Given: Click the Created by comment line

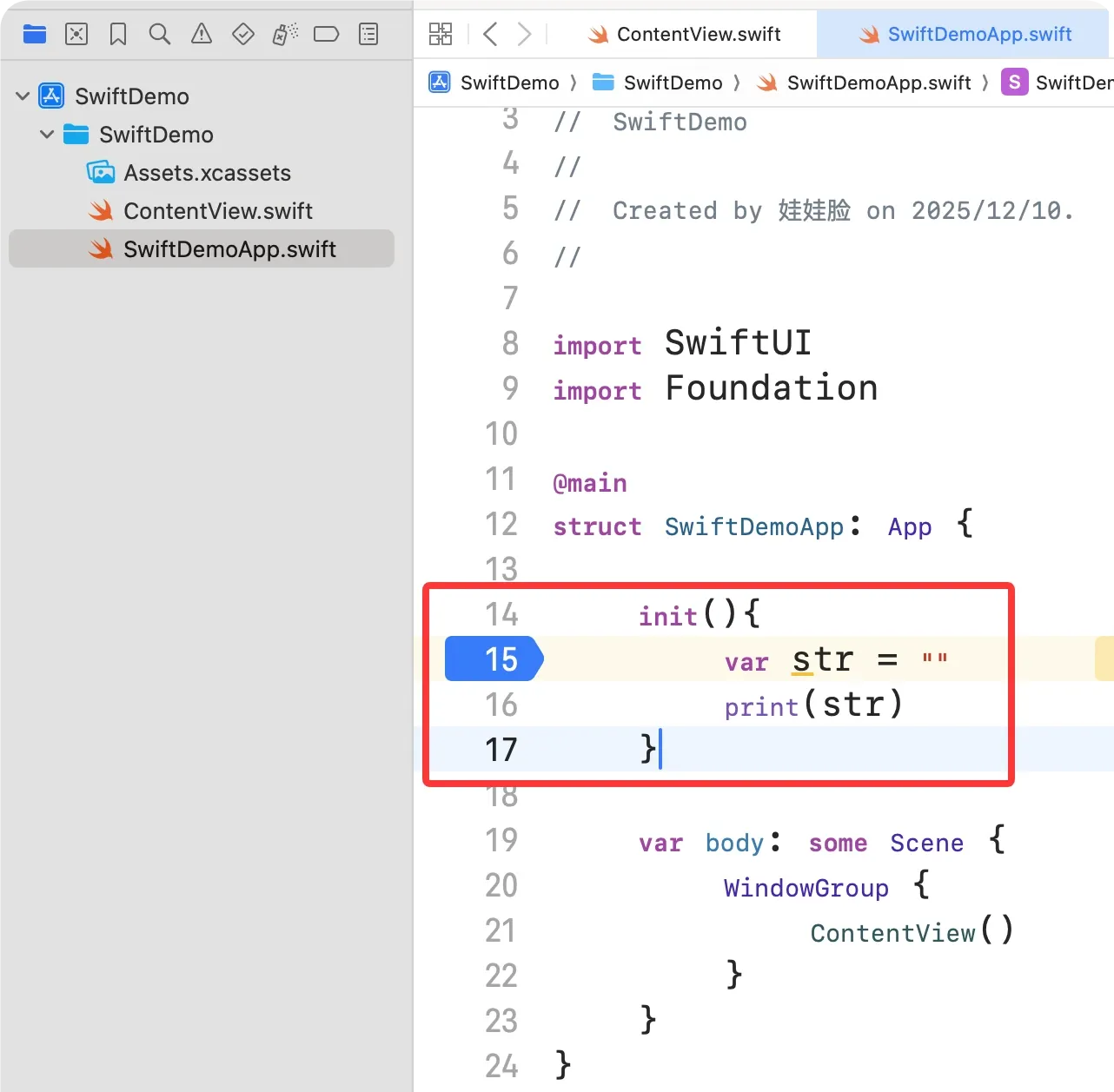Looking at the screenshot, I should click(x=814, y=210).
